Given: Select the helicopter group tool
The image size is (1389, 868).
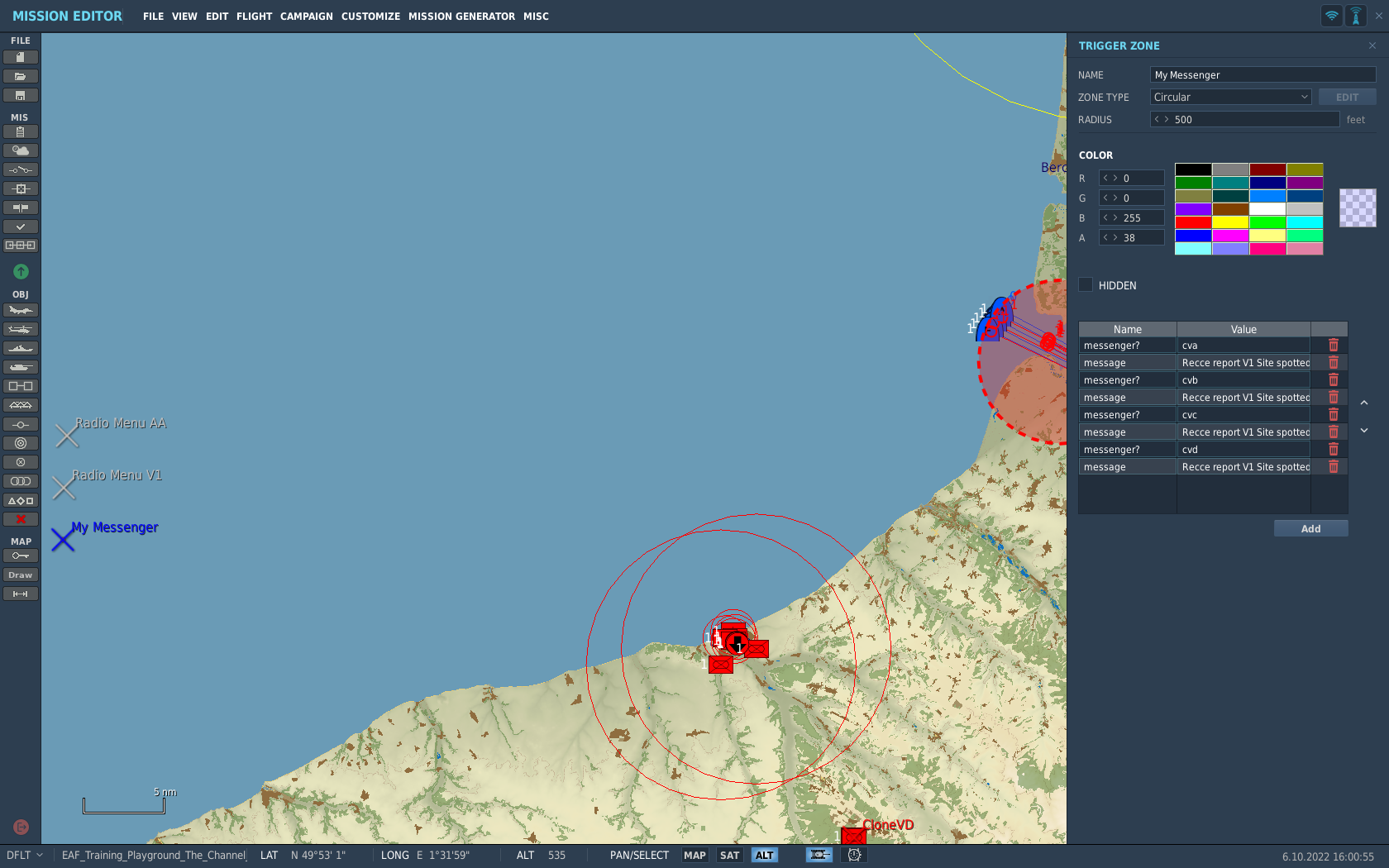Looking at the screenshot, I should point(21,329).
